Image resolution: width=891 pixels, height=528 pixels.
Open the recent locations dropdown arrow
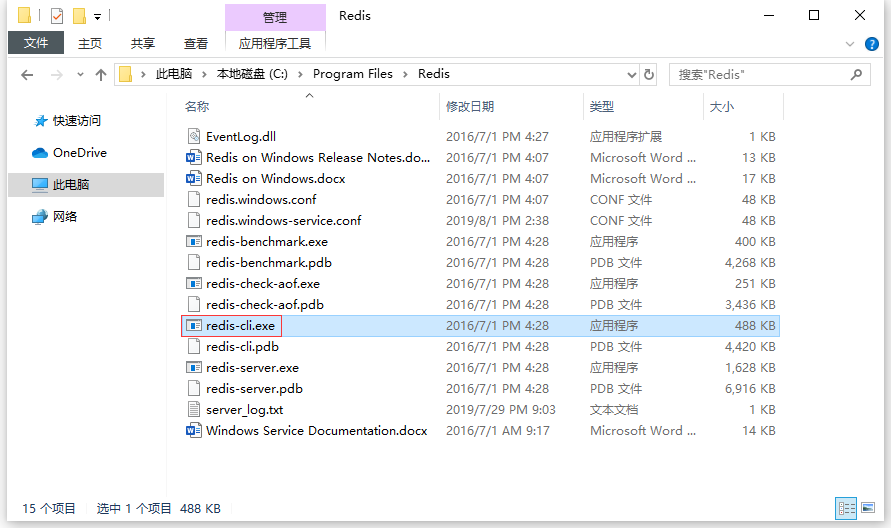80,74
